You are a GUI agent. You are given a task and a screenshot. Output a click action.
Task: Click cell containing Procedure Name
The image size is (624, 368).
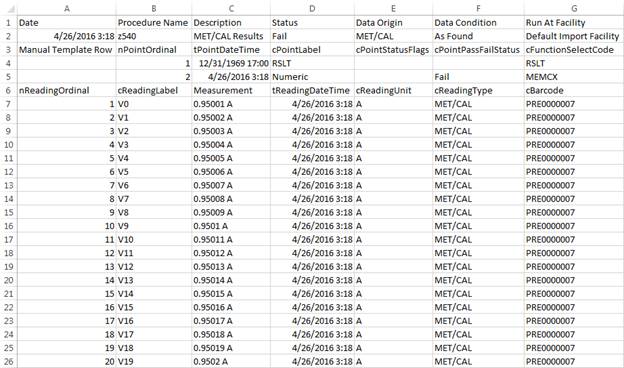pyautogui.click(x=154, y=23)
